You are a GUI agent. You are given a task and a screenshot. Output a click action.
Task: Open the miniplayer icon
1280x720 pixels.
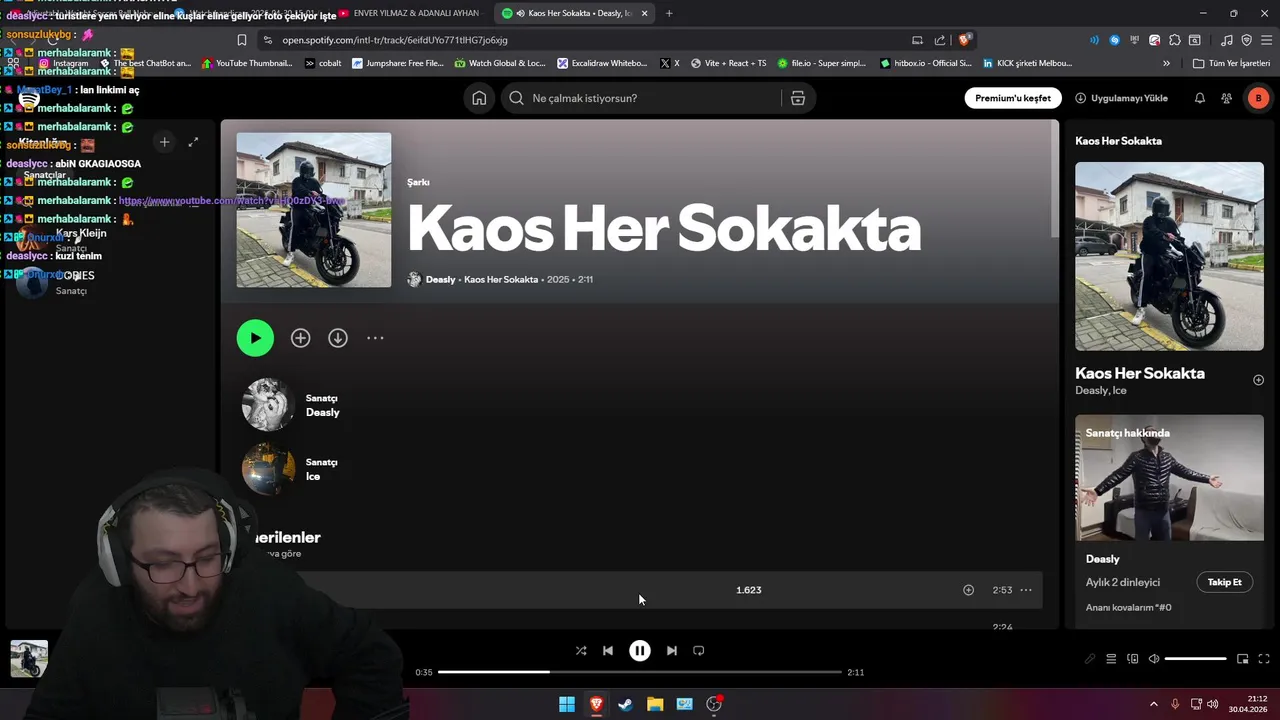[1243, 659]
